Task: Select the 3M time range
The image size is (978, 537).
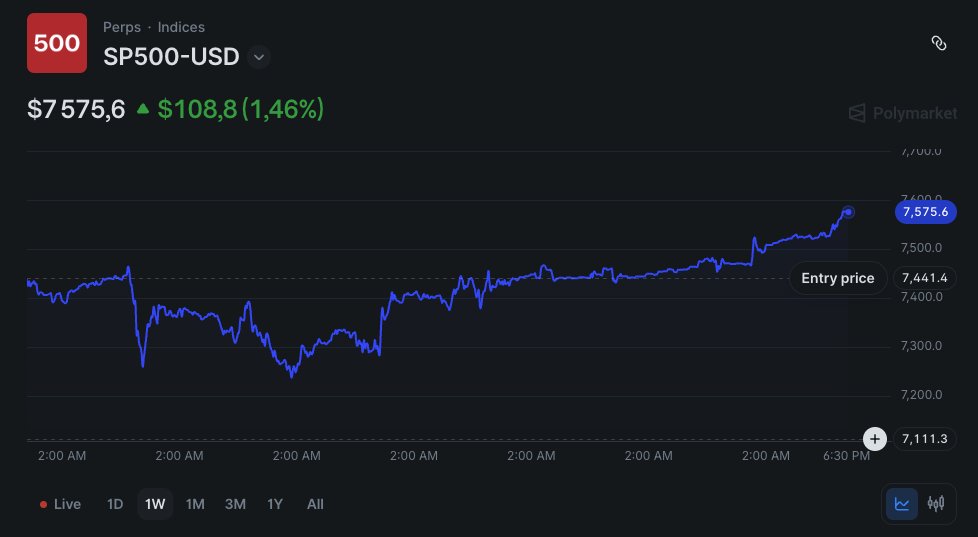Action: [x=235, y=504]
